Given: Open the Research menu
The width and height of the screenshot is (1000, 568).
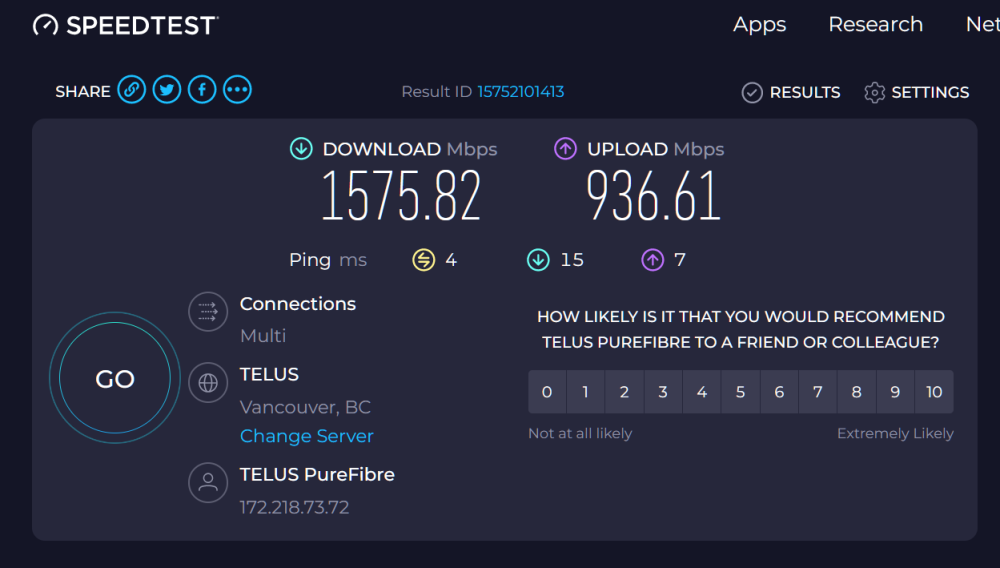Looking at the screenshot, I should [875, 24].
